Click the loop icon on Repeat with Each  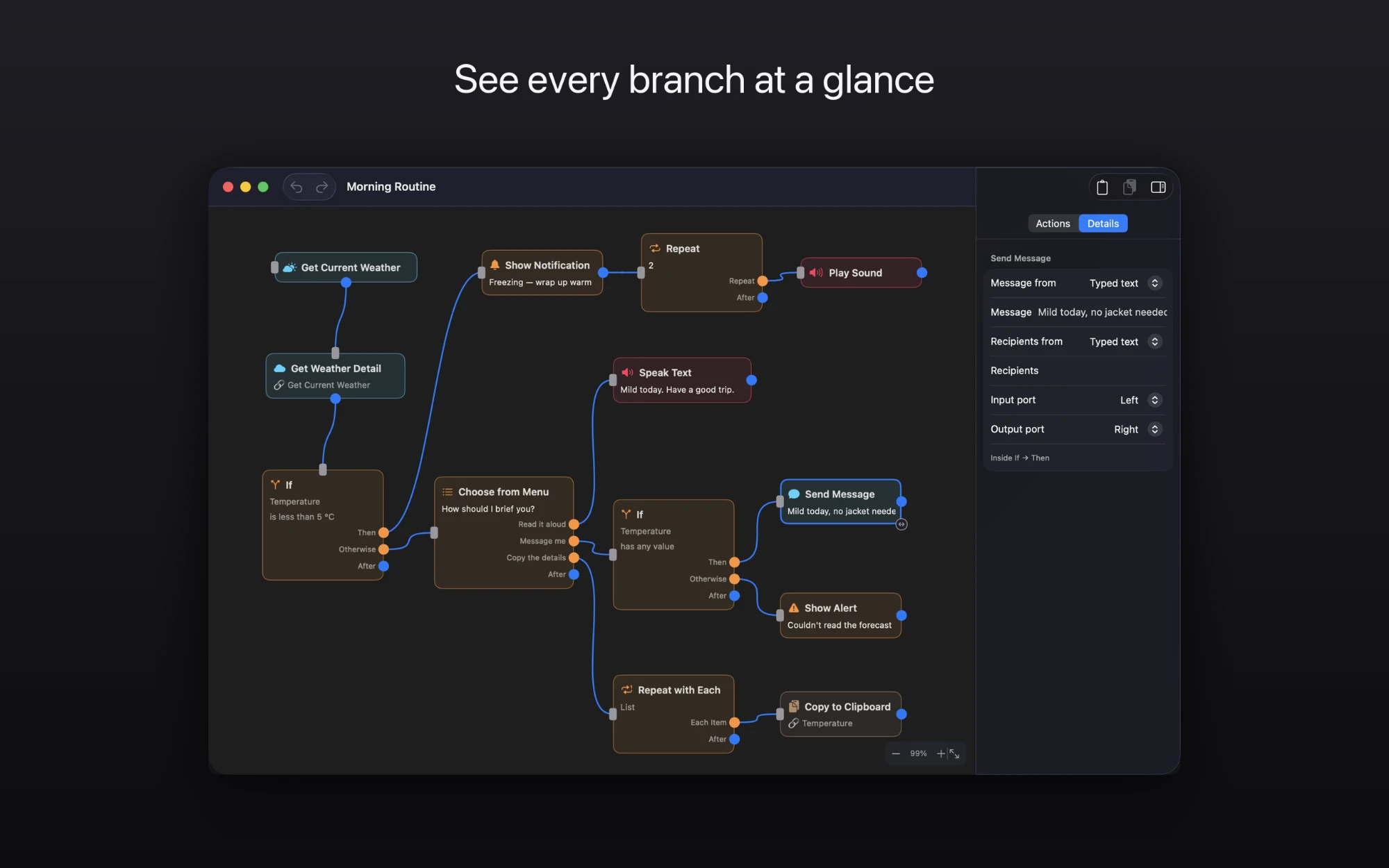pyautogui.click(x=627, y=690)
